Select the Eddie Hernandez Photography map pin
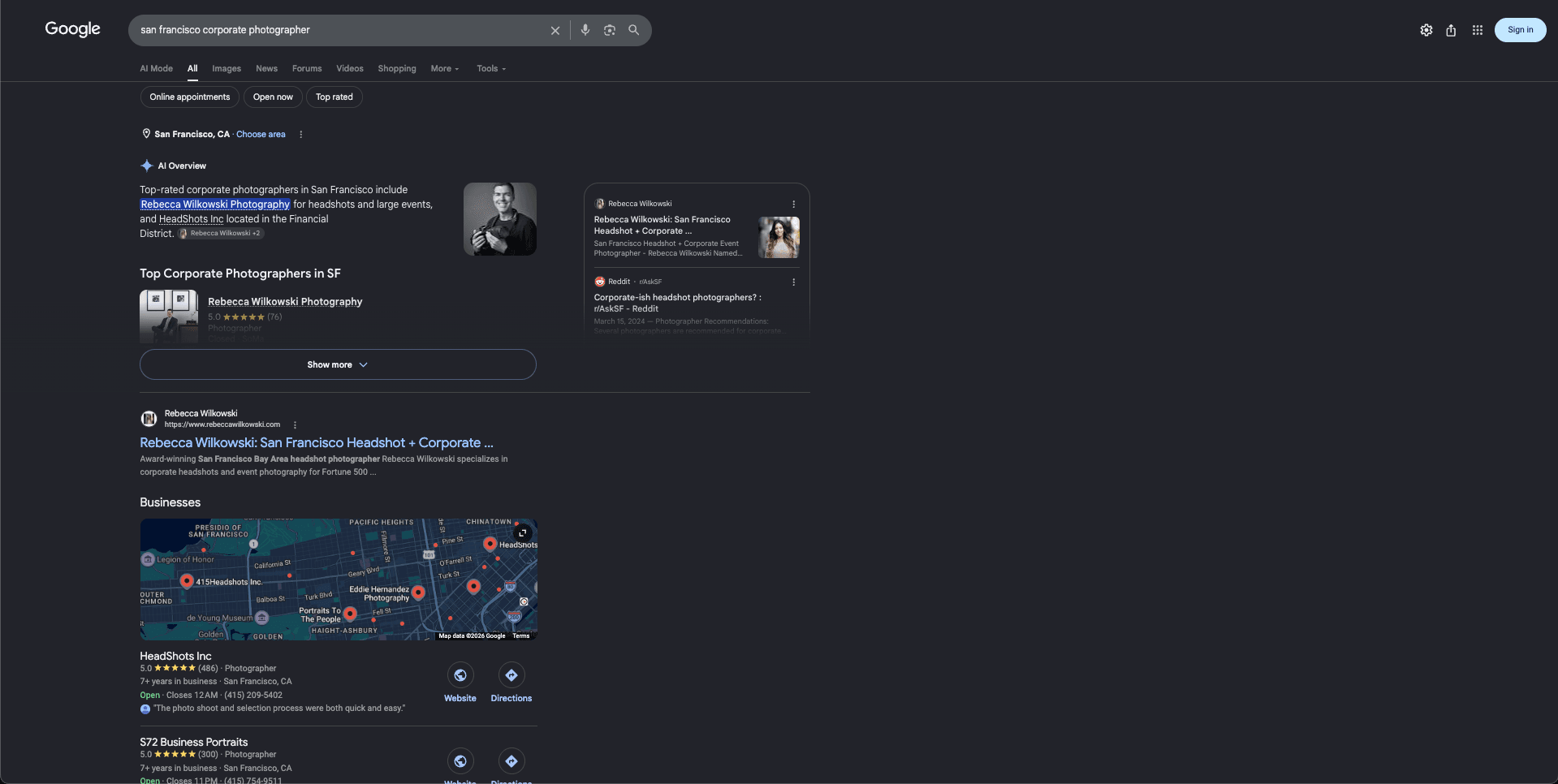Viewport: 1558px width, 784px height. point(418,592)
